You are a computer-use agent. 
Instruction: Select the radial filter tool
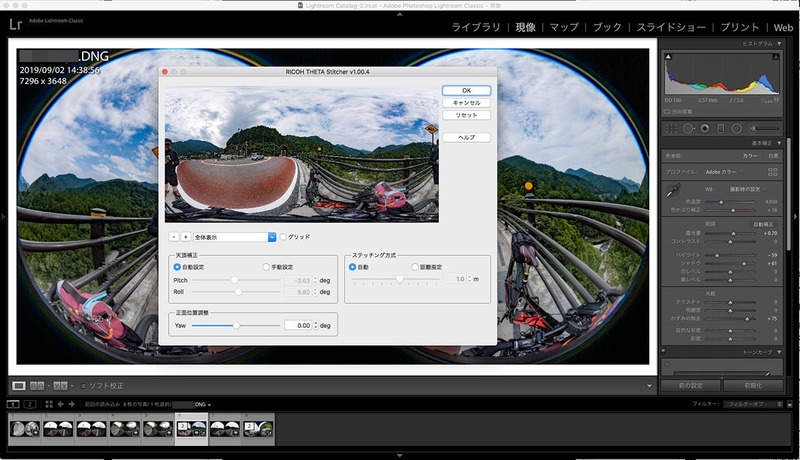coord(737,129)
